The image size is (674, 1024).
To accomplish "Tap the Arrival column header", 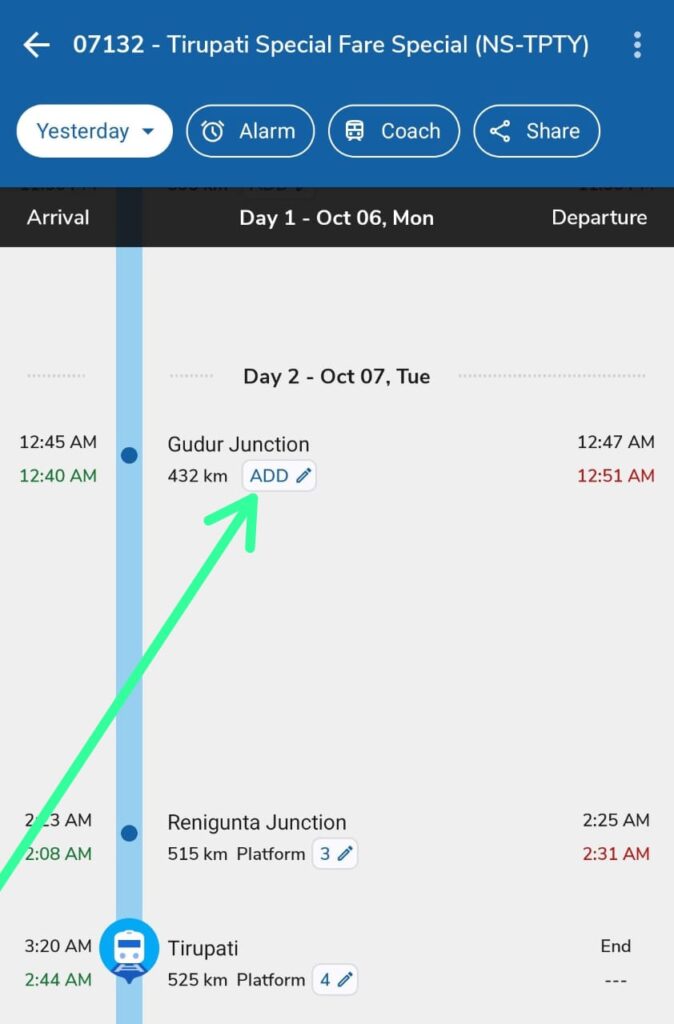I will (58, 218).
